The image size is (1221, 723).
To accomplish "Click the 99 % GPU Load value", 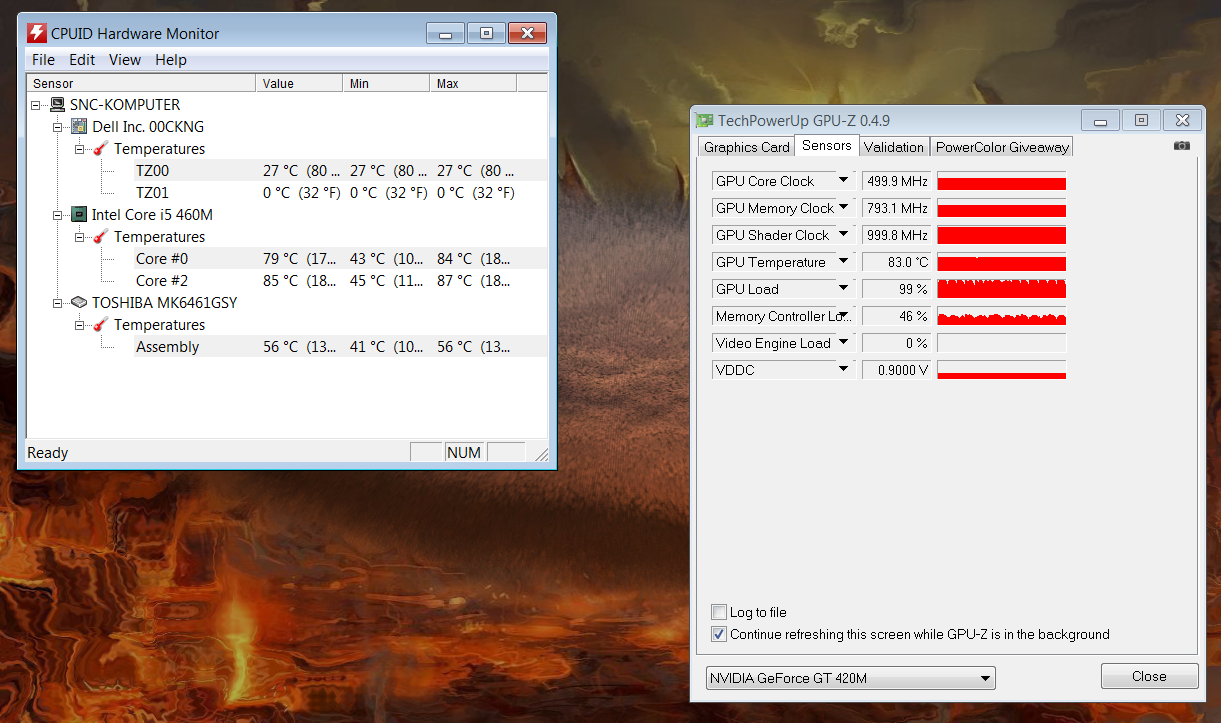I will [896, 289].
